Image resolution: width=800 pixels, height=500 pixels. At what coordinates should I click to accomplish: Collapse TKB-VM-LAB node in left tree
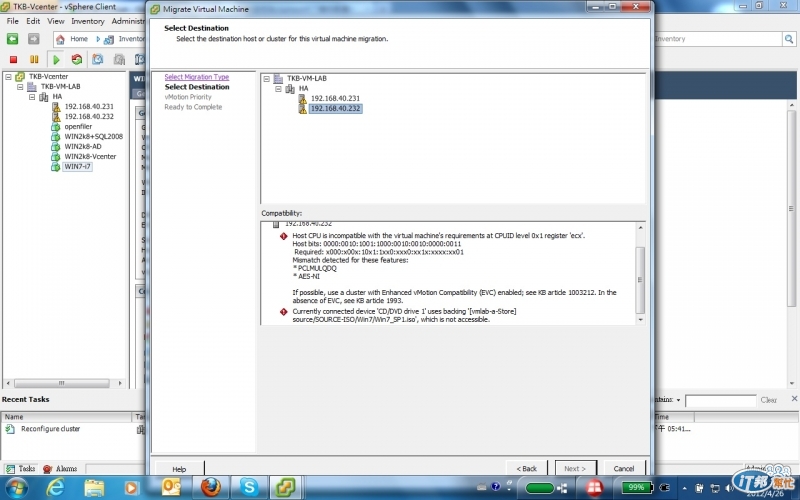pyautogui.click(x=20, y=87)
